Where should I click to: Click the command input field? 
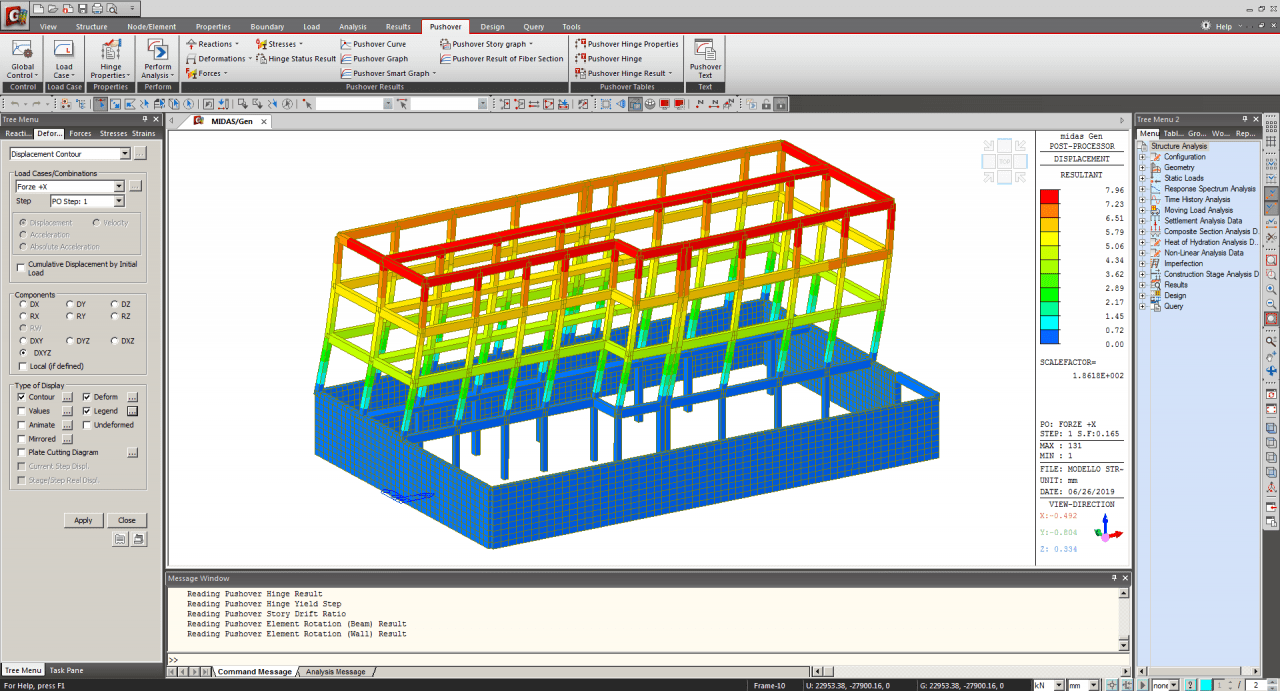tap(640, 660)
